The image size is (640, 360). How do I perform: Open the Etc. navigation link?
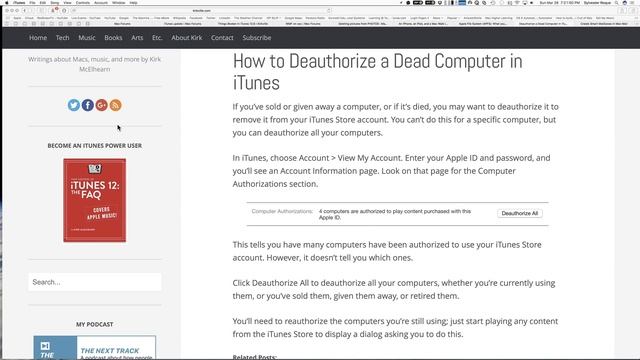coord(157,38)
